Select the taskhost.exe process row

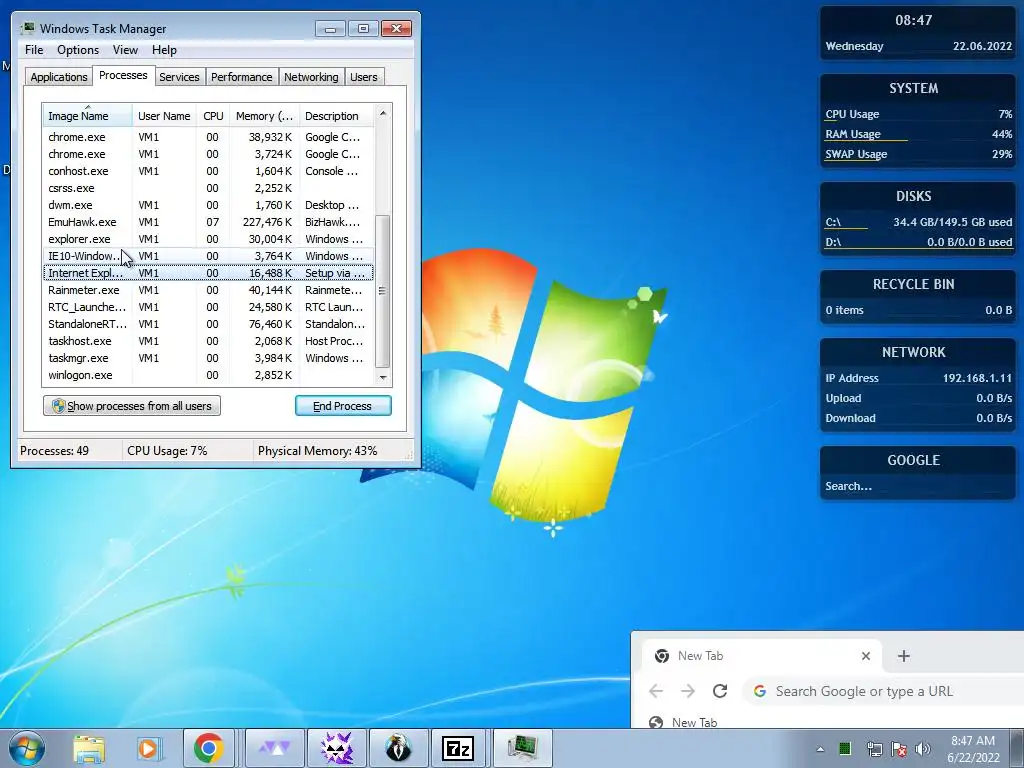tap(208, 341)
